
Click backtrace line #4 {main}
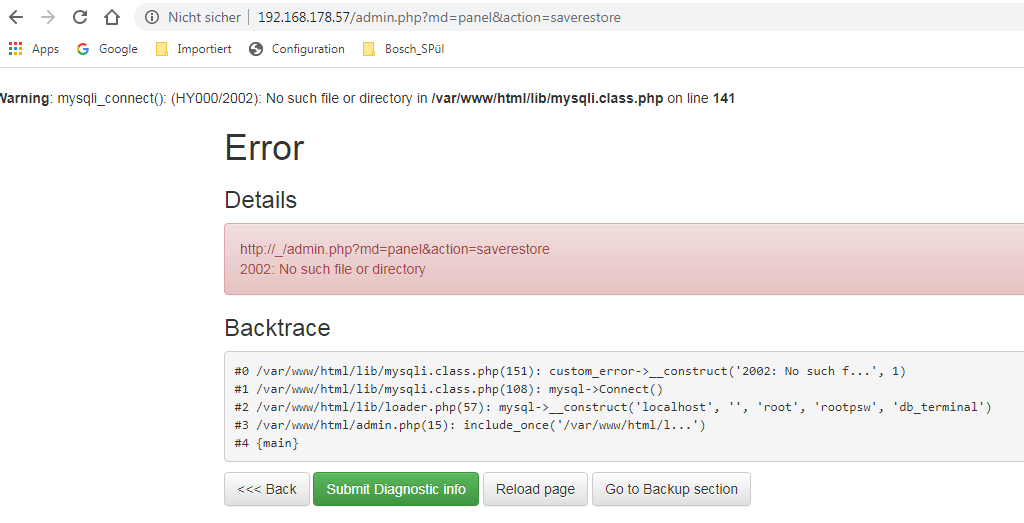point(266,443)
